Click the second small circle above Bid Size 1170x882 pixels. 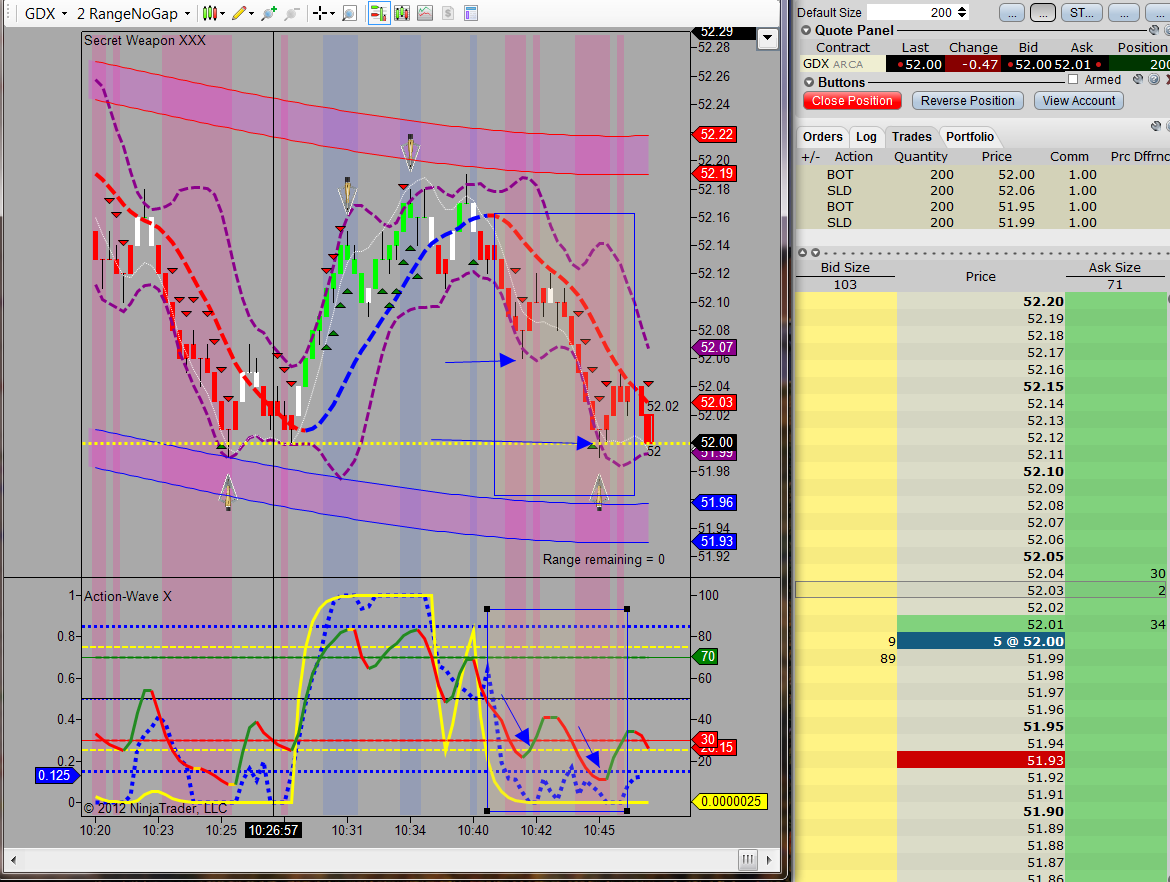pyautogui.click(x=816, y=253)
